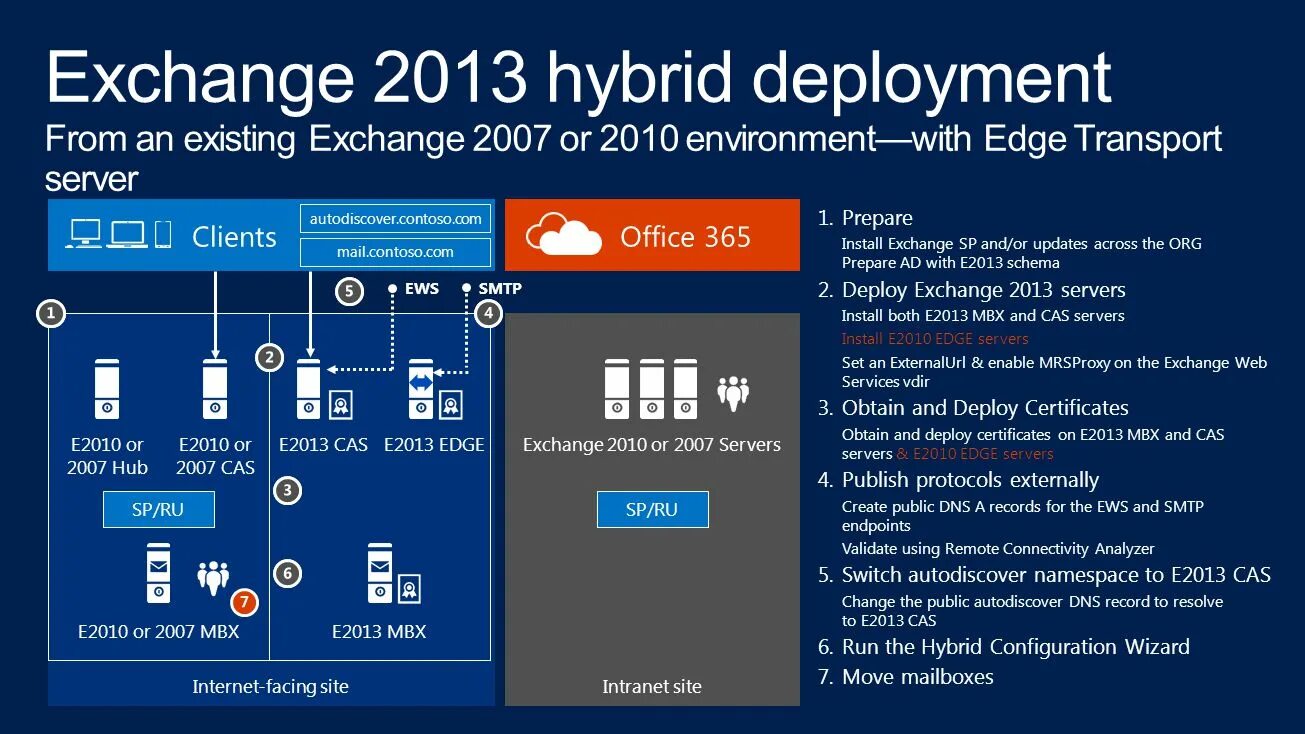Image resolution: width=1305 pixels, height=734 pixels.
Task: Click the SP/RU box in Internet-facing site
Action: [x=158, y=509]
